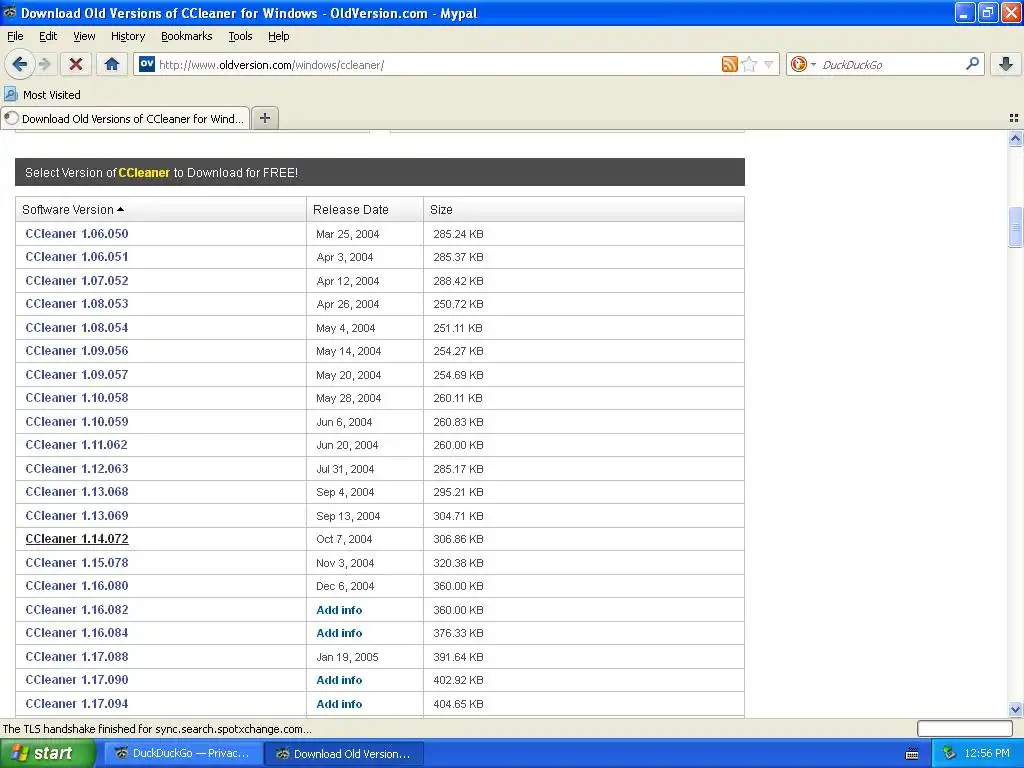Click the CCleaner name in banner heading
The image size is (1024, 768).
[x=144, y=172]
